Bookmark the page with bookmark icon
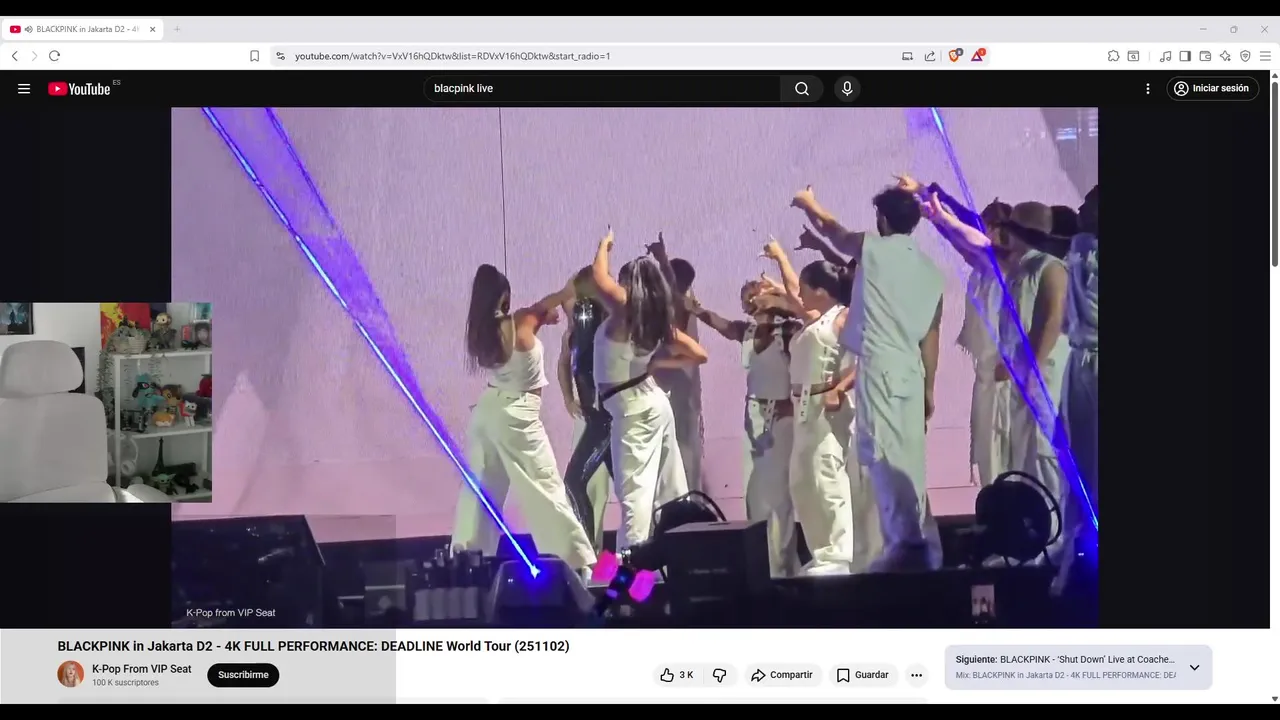1280x720 pixels. coord(254,56)
